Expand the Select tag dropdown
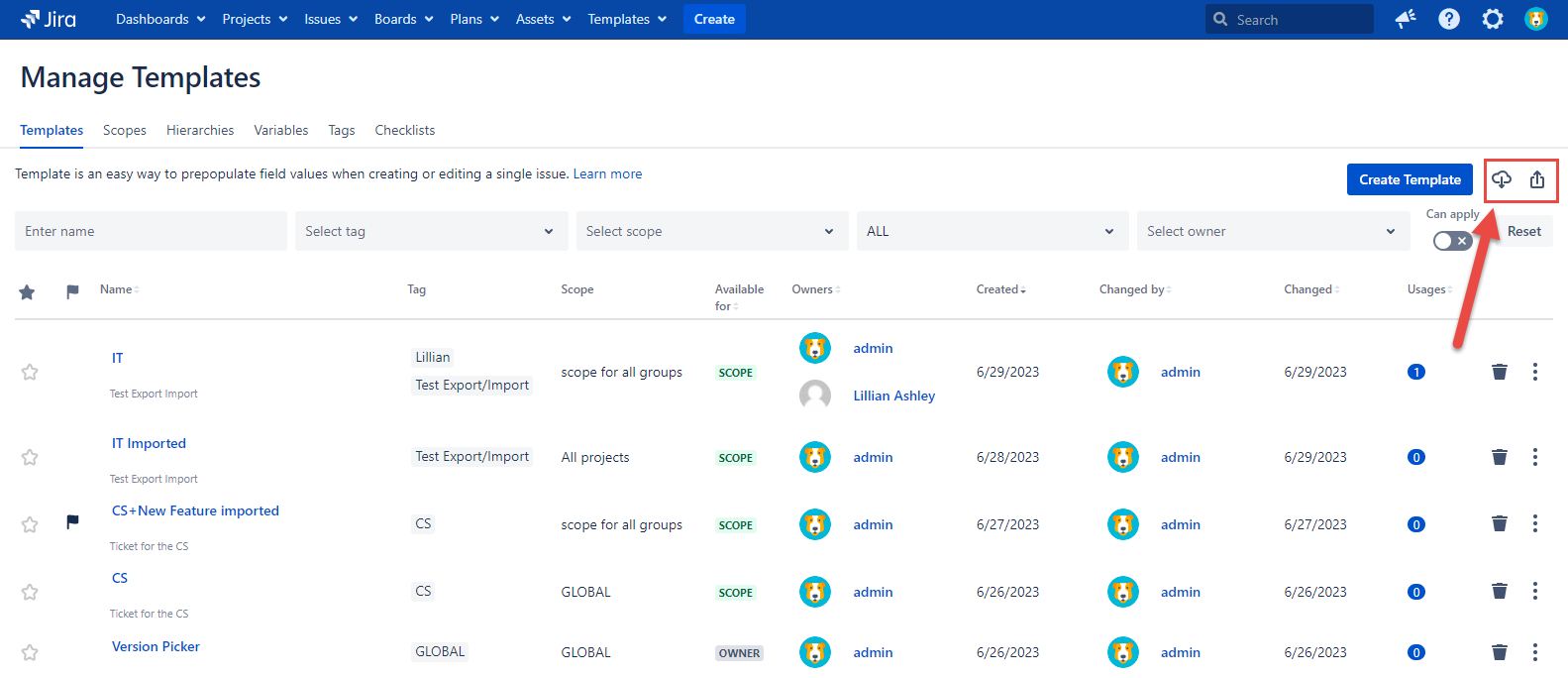This screenshot has width=1568, height=678. click(x=431, y=231)
